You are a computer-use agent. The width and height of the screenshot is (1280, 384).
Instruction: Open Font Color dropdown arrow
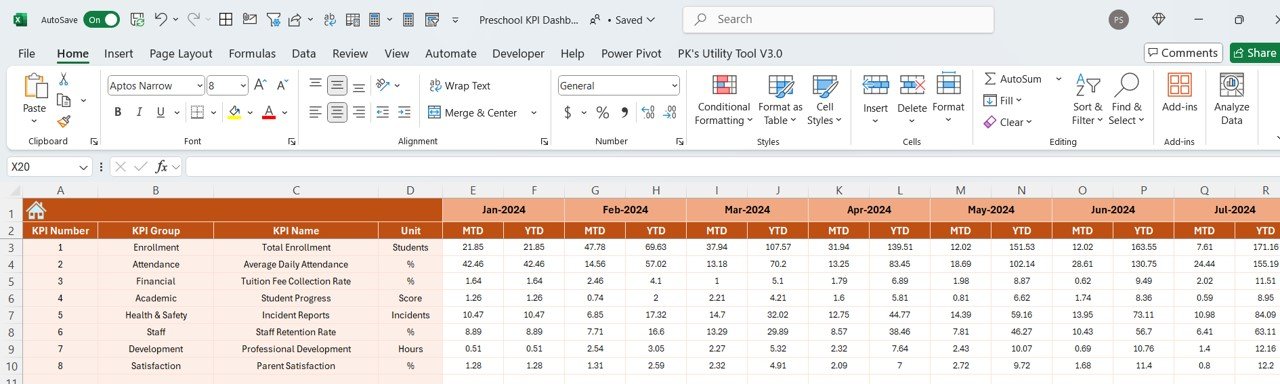[x=284, y=112]
